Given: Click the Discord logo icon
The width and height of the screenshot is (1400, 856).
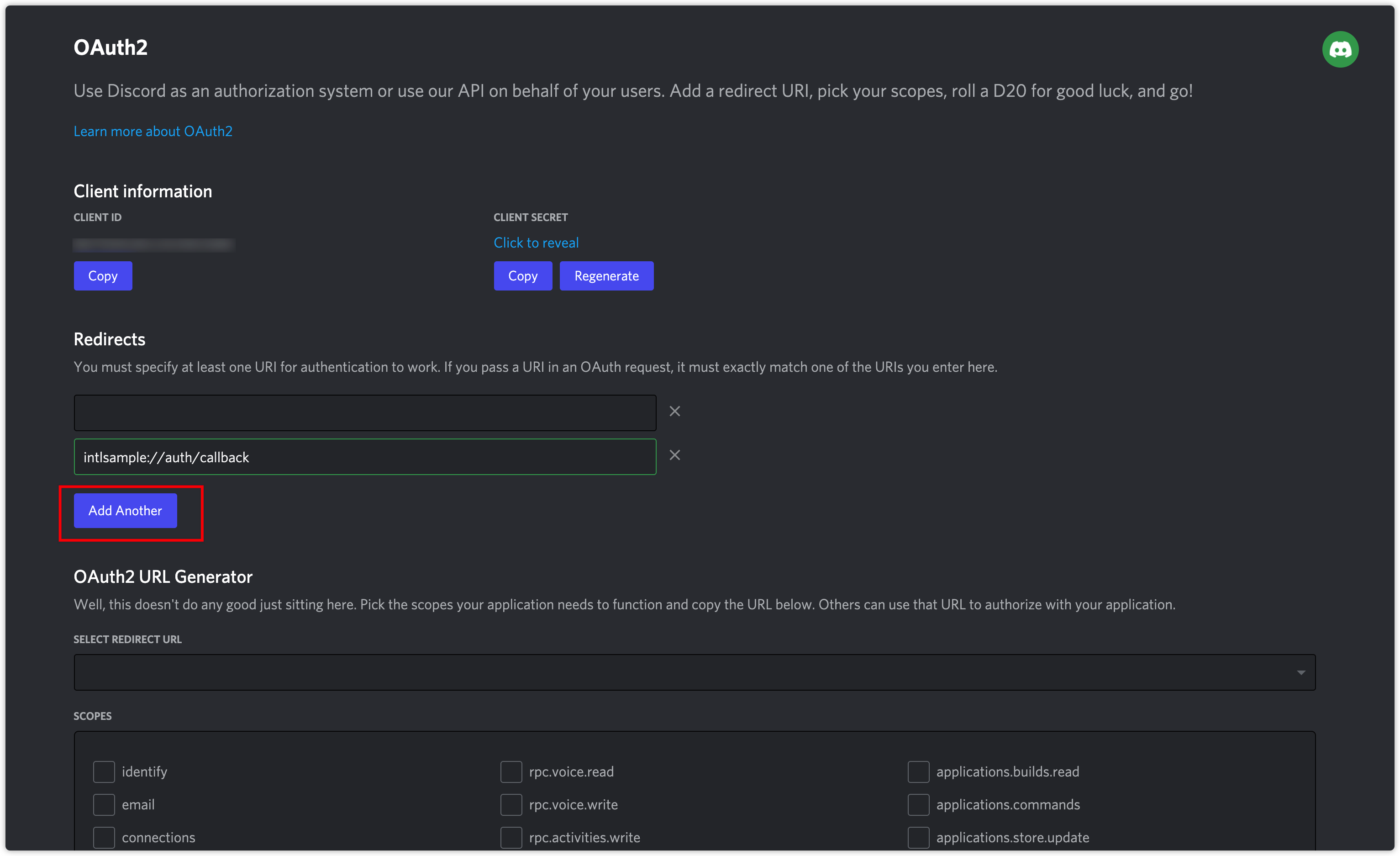Looking at the screenshot, I should click(1340, 49).
